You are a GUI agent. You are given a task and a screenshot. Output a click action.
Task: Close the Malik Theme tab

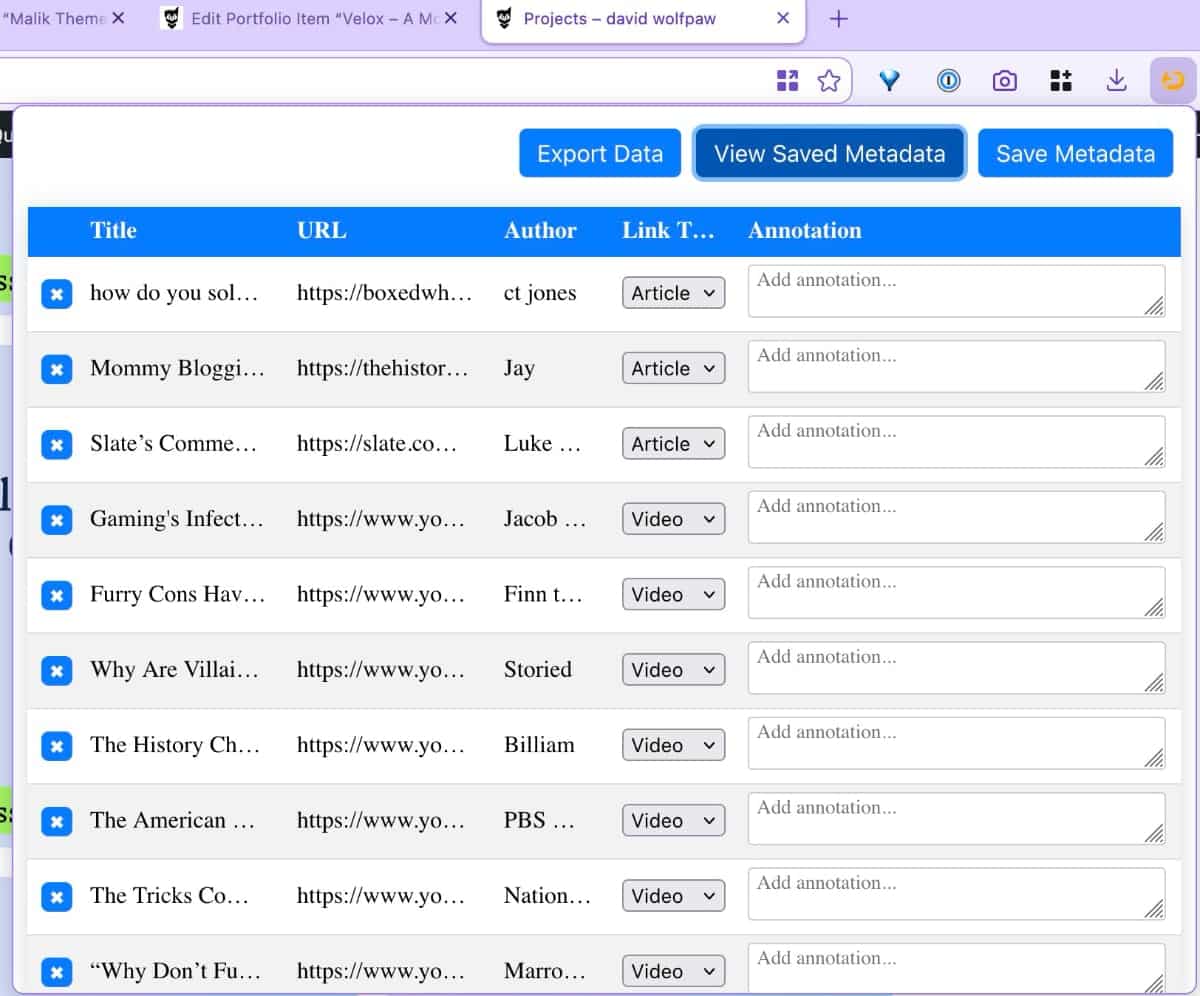118,18
